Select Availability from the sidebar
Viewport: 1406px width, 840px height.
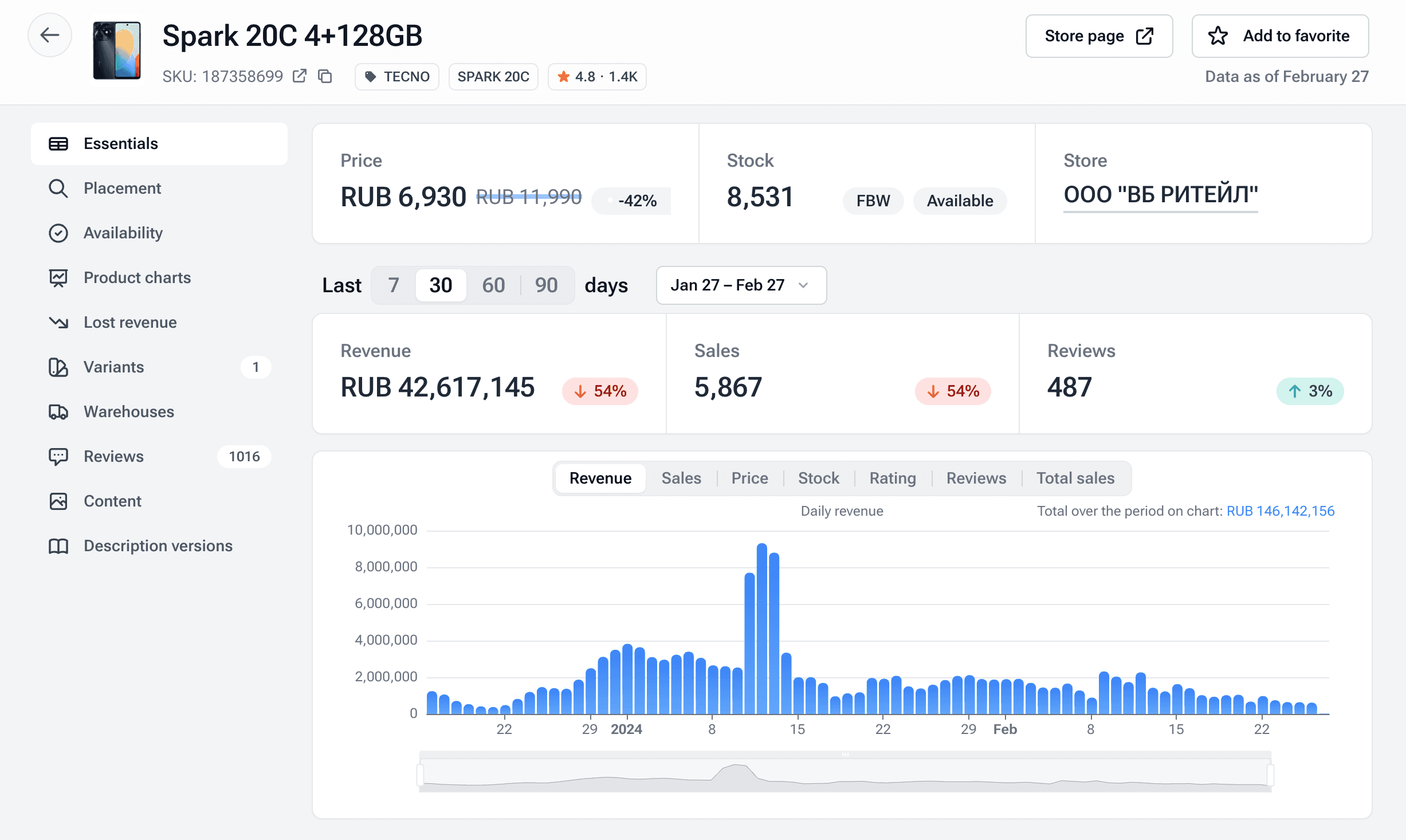(x=123, y=233)
